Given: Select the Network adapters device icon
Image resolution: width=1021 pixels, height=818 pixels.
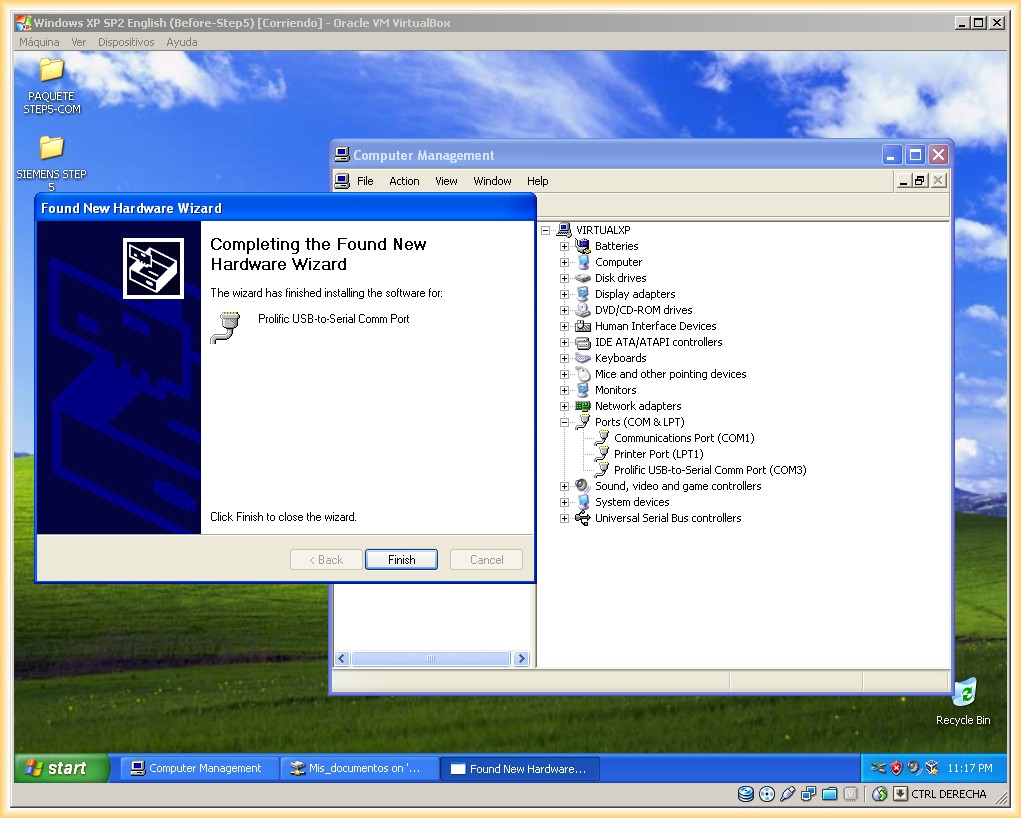Looking at the screenshot, I should 582,406.
